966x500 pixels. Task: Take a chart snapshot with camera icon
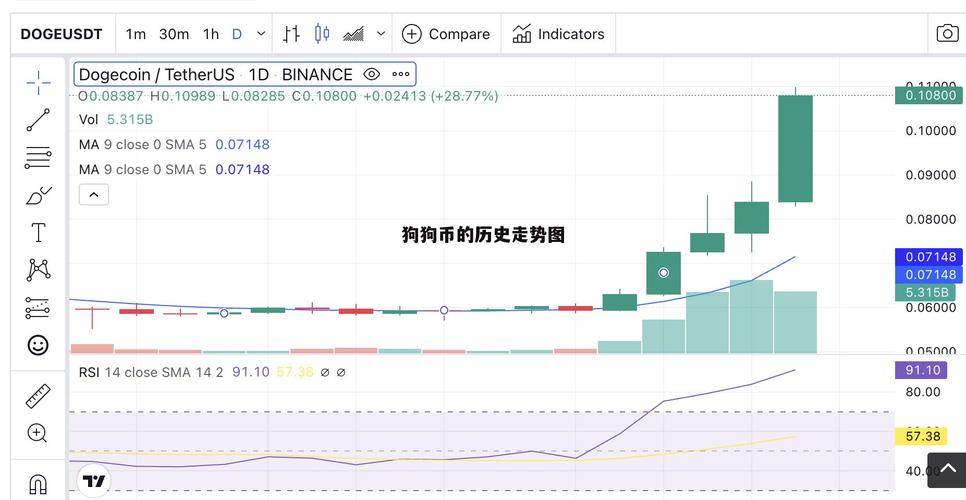point(947,33)
